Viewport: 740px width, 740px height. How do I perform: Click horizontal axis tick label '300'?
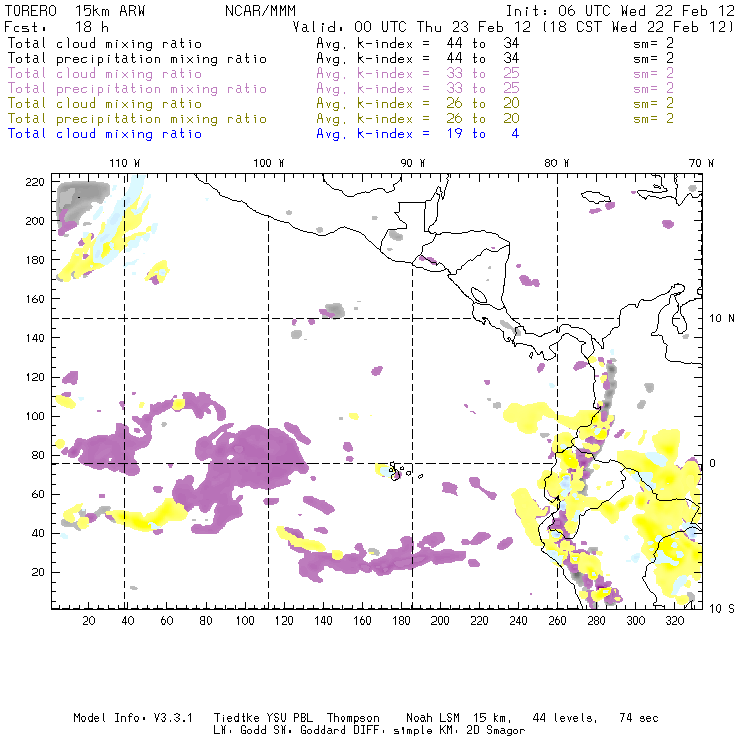(636, 621)
